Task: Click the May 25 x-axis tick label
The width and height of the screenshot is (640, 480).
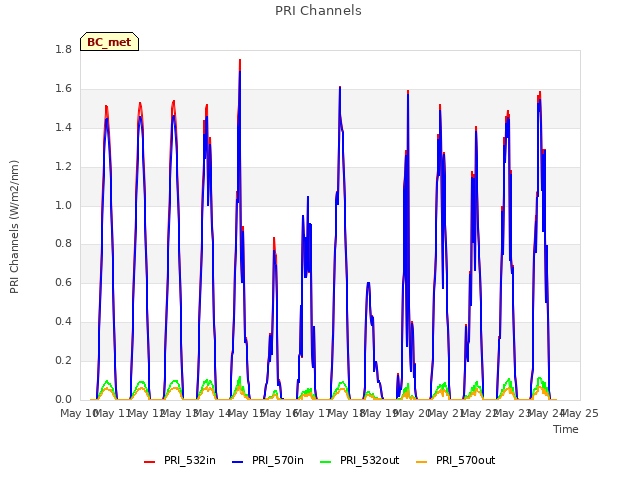Action: (x=580, y=413)
